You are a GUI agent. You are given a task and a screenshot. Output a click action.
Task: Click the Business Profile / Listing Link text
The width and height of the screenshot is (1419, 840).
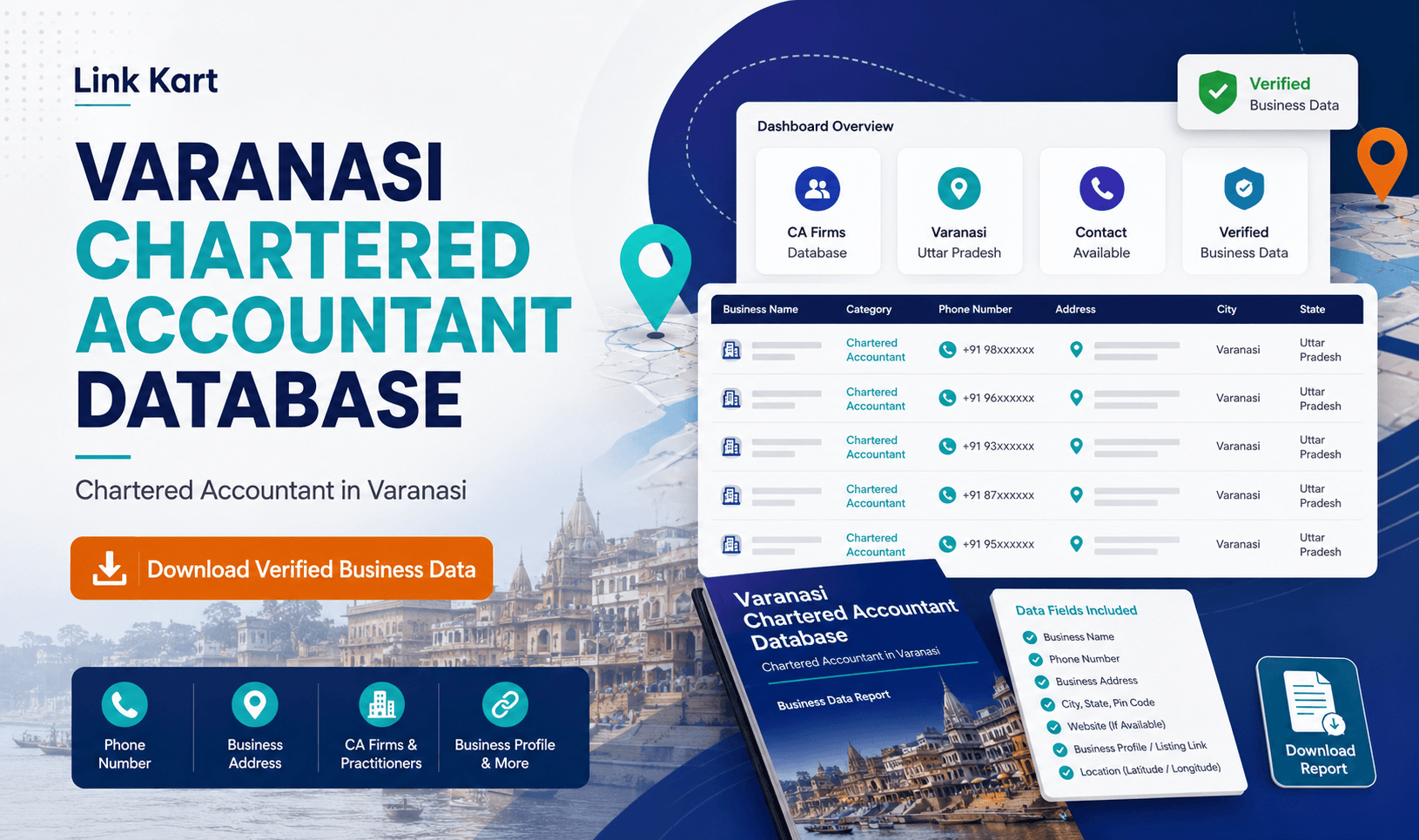1140,747
